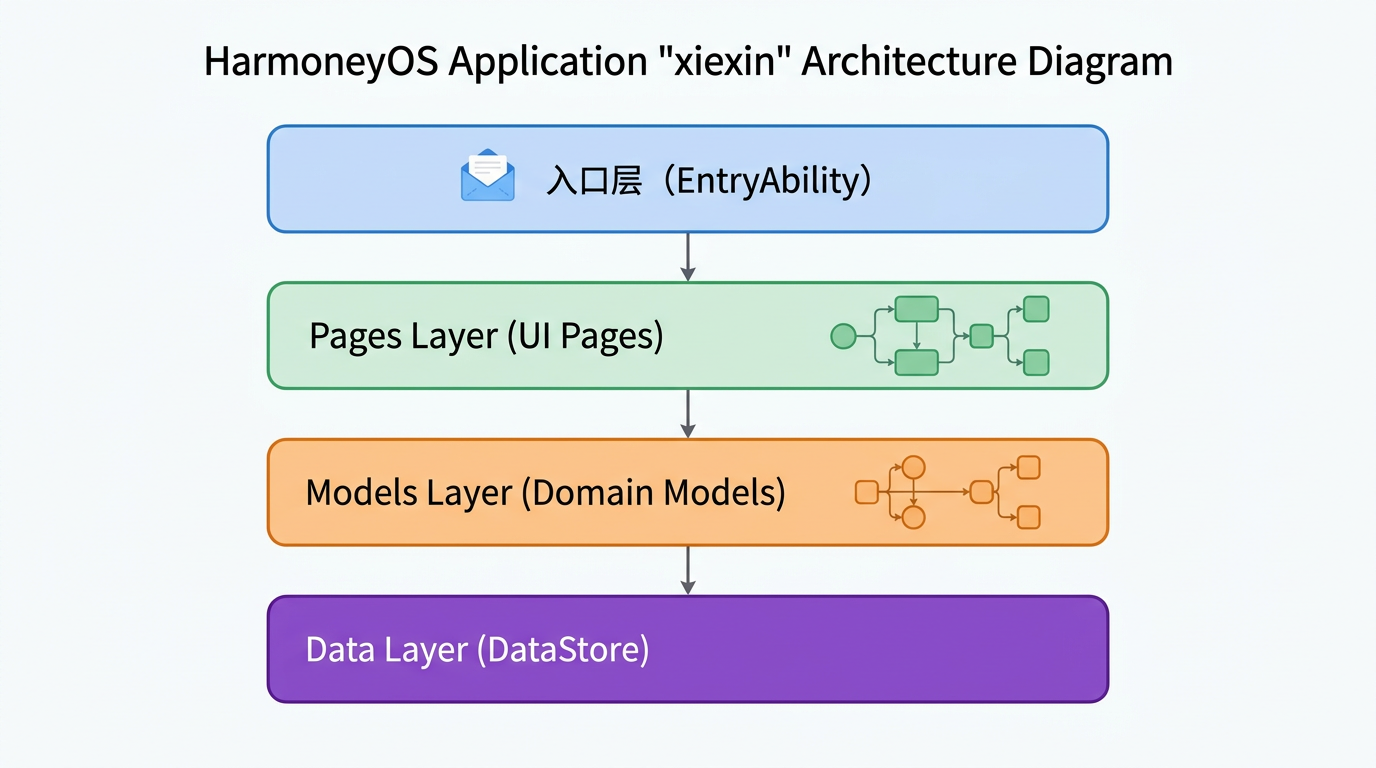Click the "Models Layer (Domain Models)" label
Image resolution: width=1376 pixels, height=768 pixels.
545,493
